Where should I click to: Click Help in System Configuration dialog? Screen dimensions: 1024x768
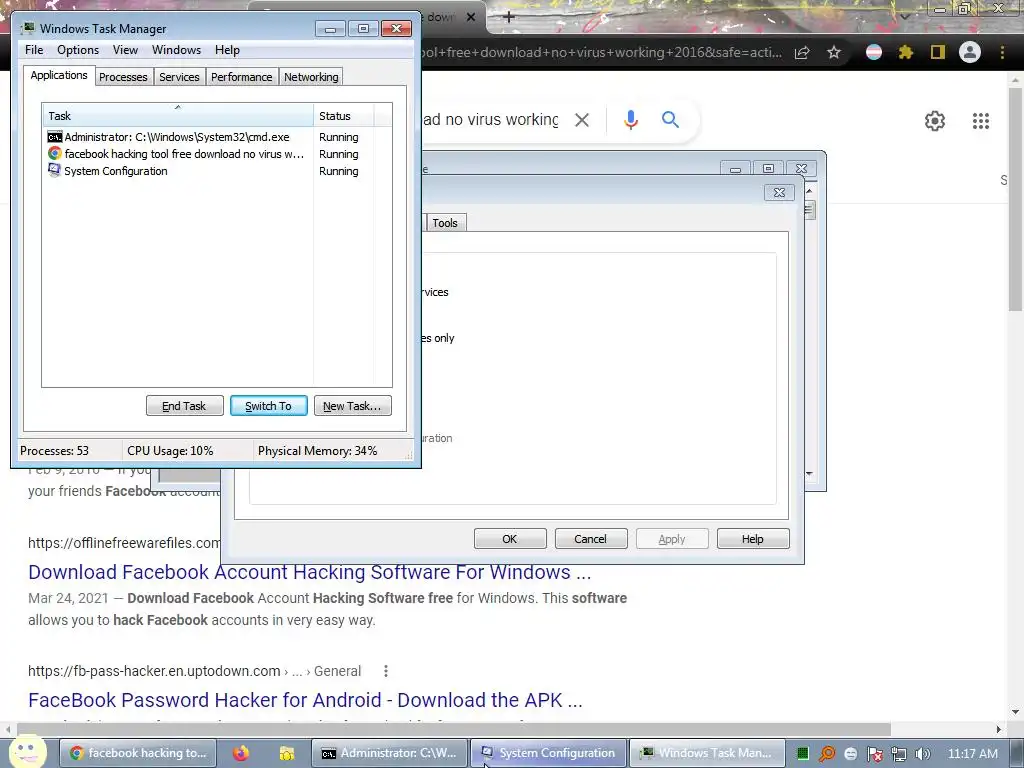[753, 539]
